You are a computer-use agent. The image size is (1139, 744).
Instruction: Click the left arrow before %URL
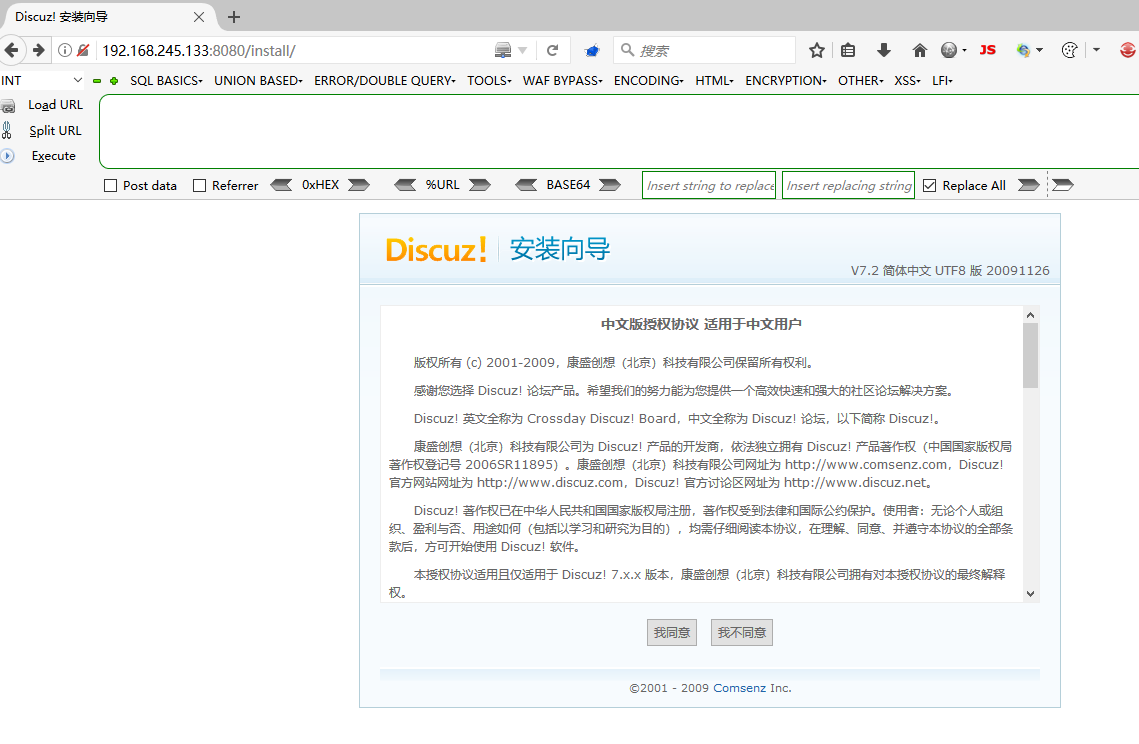[x=405, y=185]
